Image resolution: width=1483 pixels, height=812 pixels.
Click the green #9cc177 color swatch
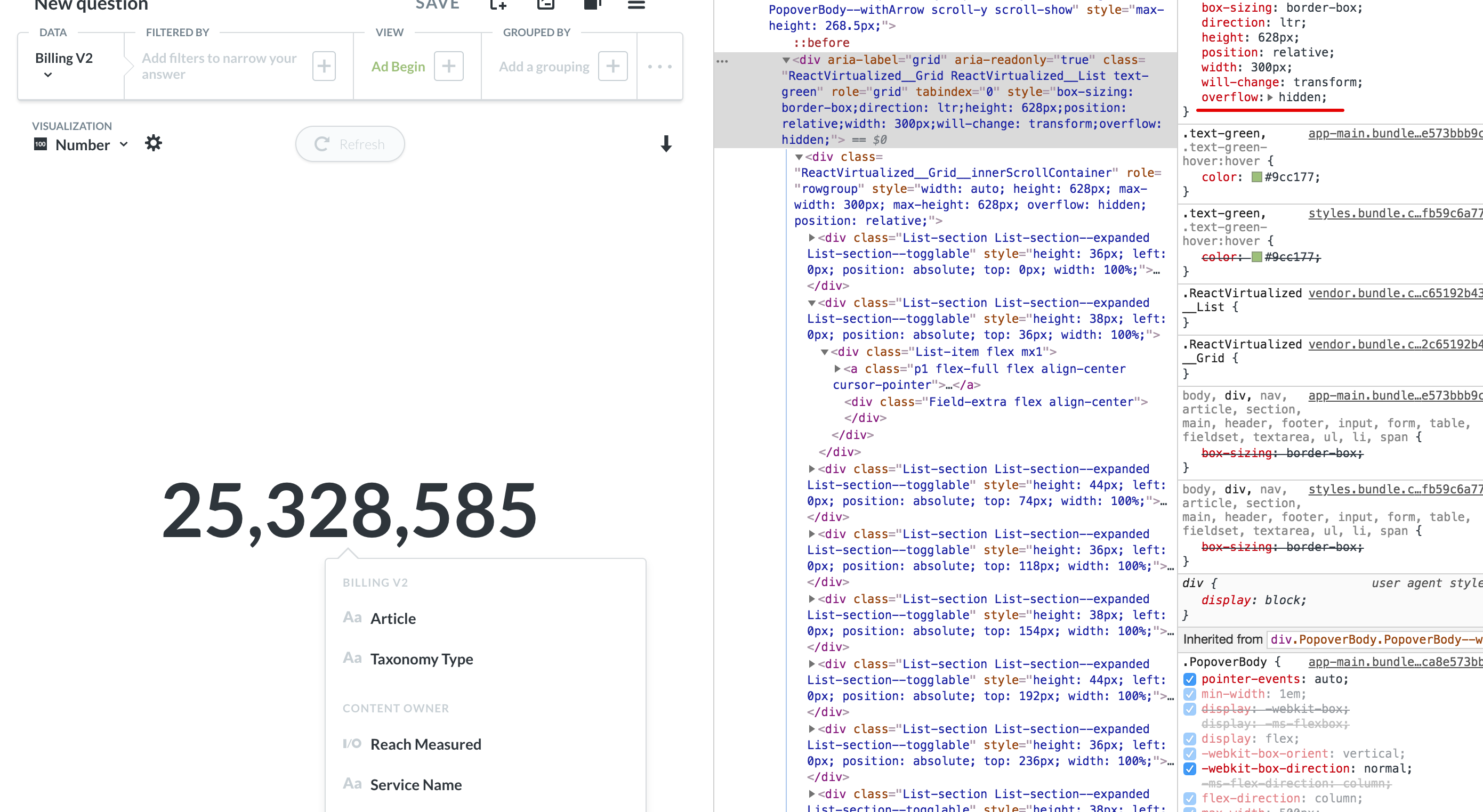click(x=1256, y=177)
